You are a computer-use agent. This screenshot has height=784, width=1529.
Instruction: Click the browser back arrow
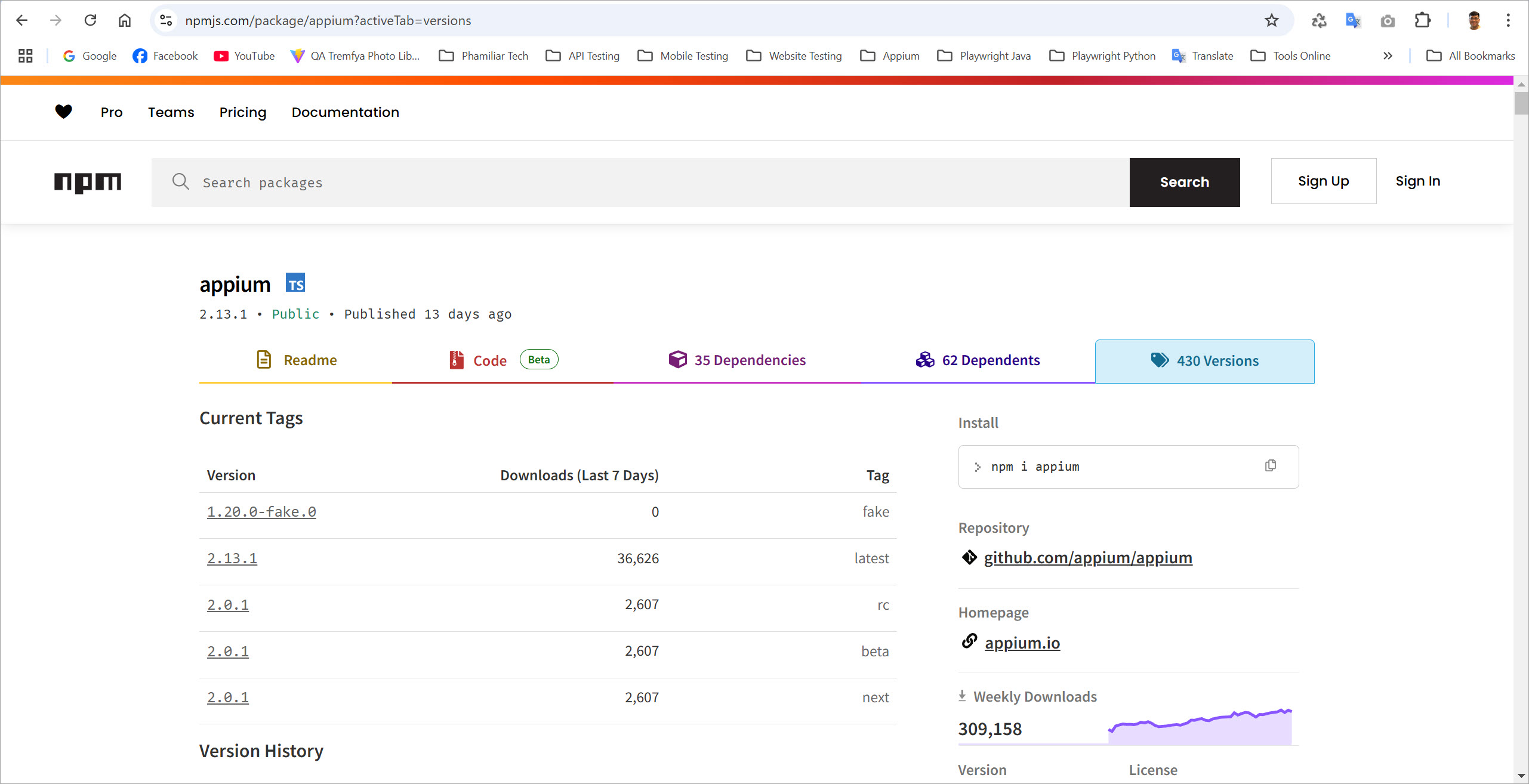22,20
